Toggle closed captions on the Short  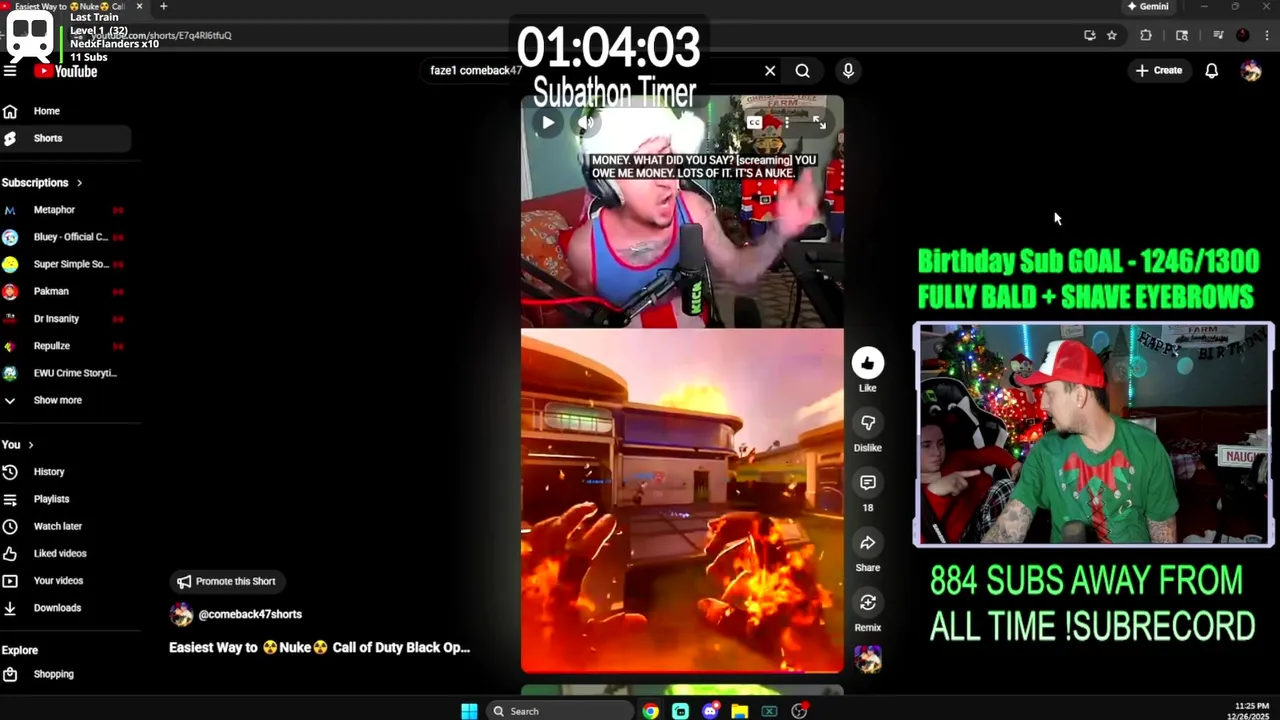755,122
